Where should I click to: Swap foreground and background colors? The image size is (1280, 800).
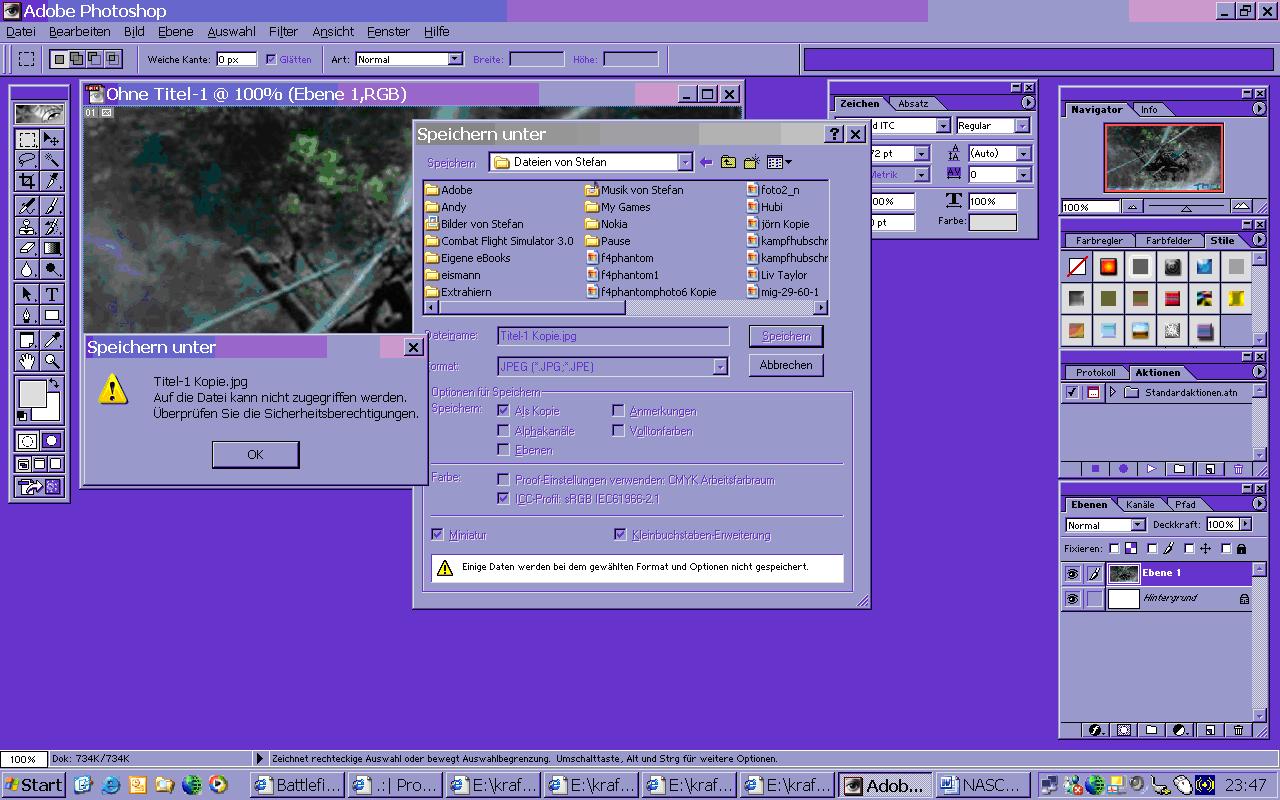[54, 384]
